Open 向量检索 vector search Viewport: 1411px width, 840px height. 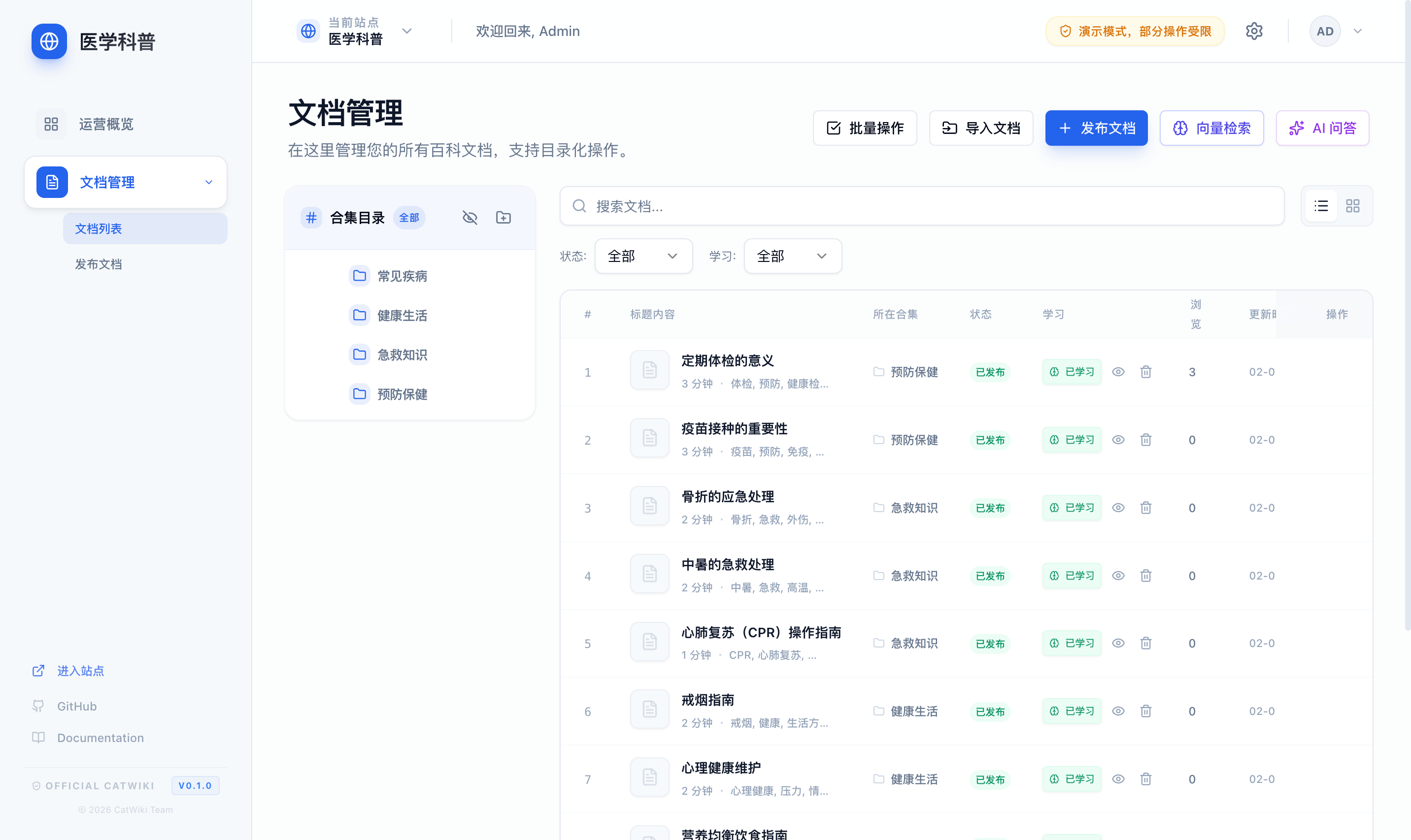pos(1211,128)
